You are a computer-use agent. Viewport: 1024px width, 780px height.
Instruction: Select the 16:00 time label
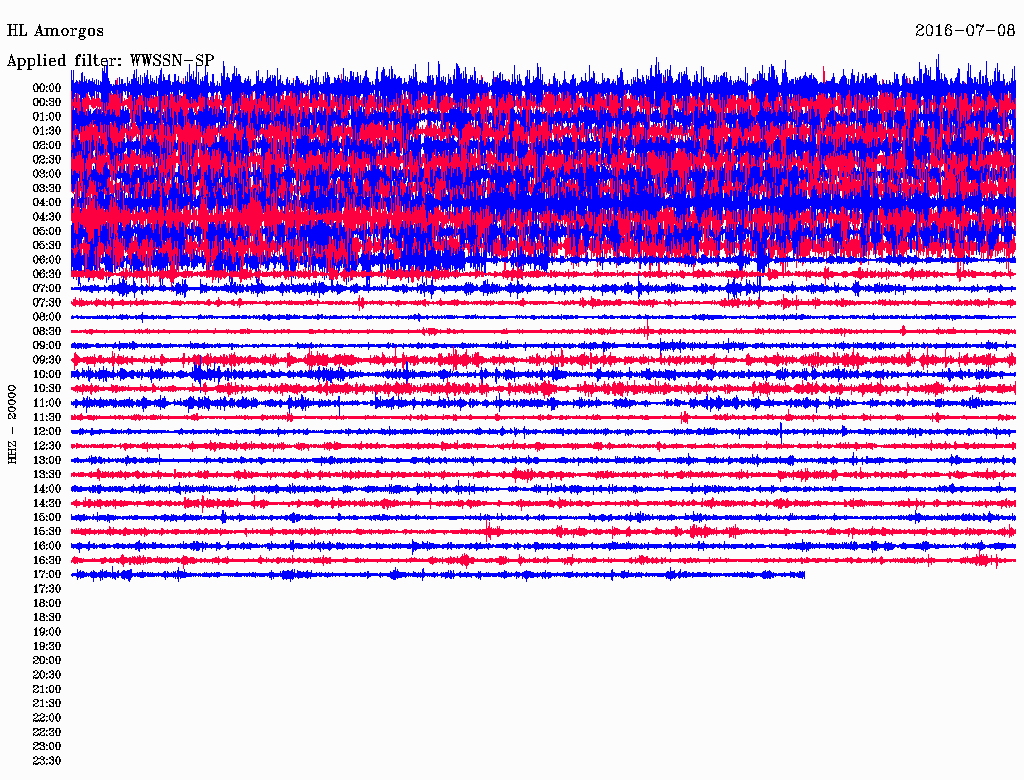tap(47, 545)
